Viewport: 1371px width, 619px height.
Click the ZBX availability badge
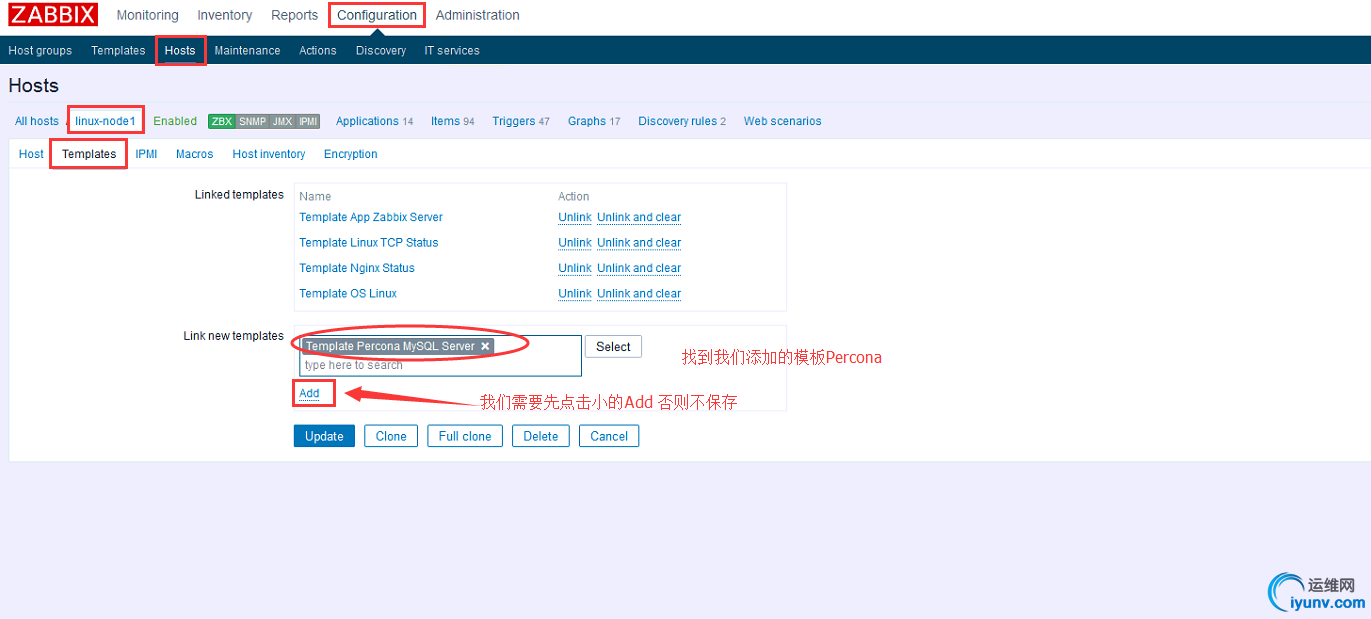(221, 121)
